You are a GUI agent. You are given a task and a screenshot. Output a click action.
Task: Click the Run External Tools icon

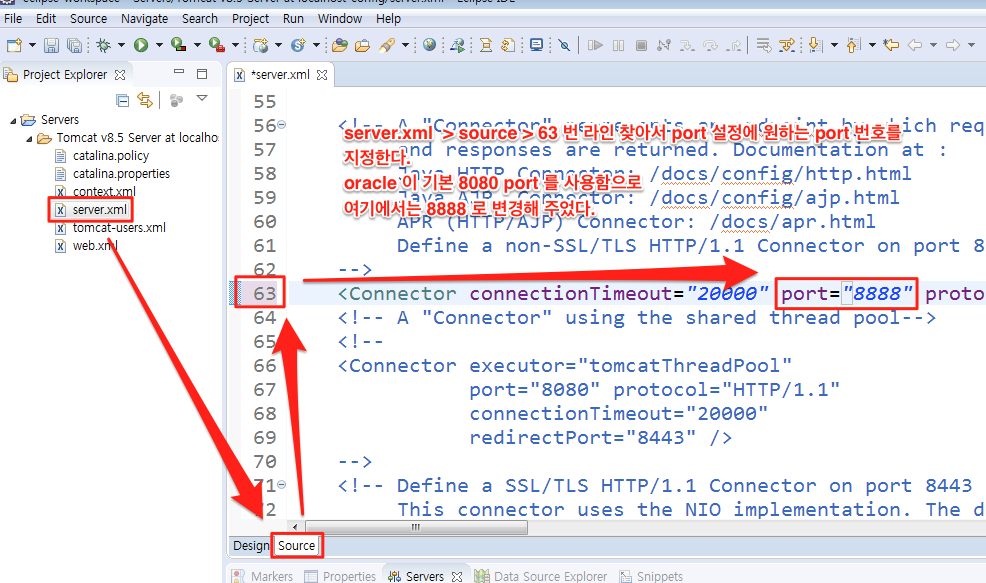[x=216, y=45]
